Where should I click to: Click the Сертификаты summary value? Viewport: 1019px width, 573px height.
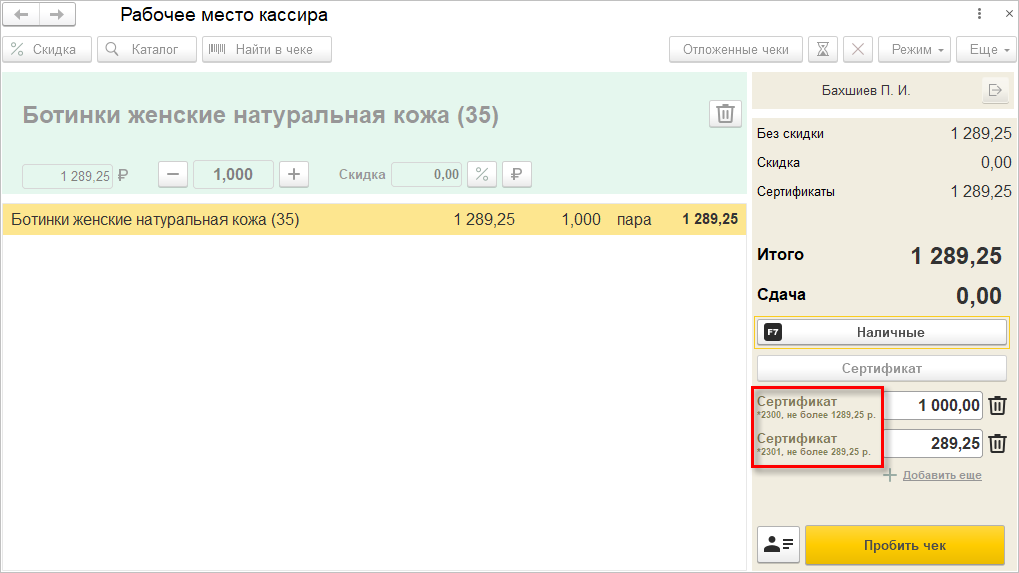coord(981,192)
